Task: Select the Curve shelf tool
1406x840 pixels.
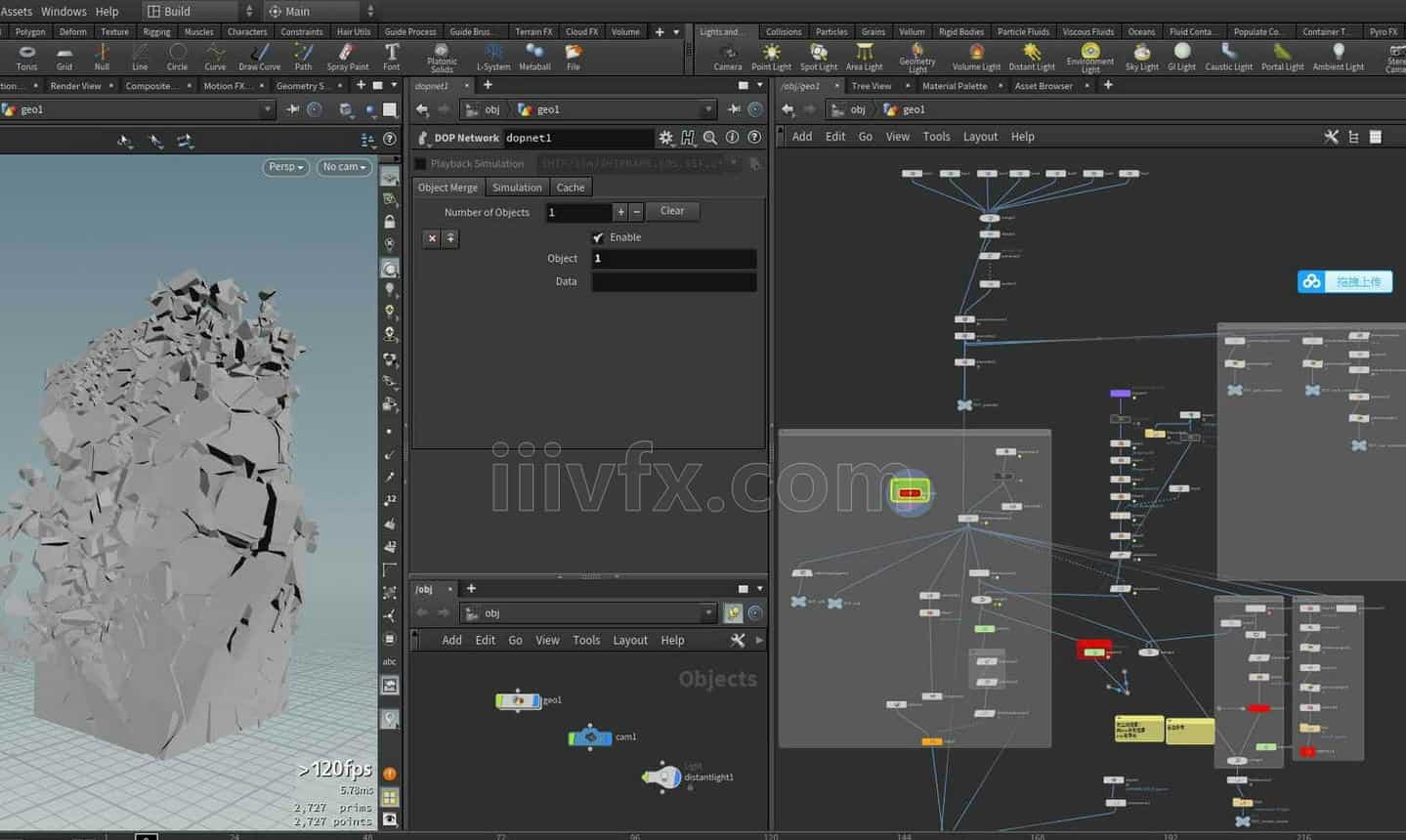Action: point(215,57)
